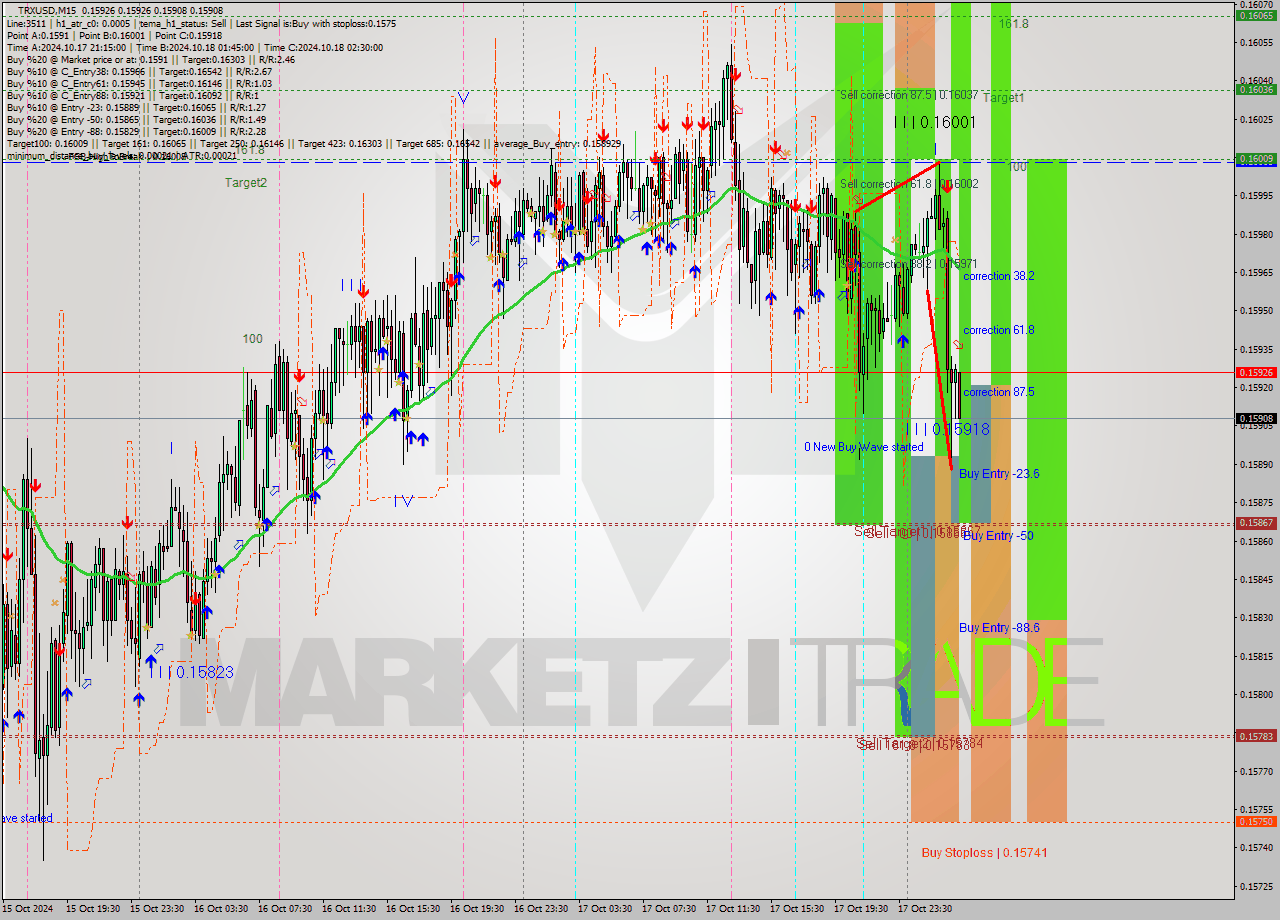Click 0.15725 on the price scale
The height and width of the screenshot is (920, 1280).
click(1256, 886)
